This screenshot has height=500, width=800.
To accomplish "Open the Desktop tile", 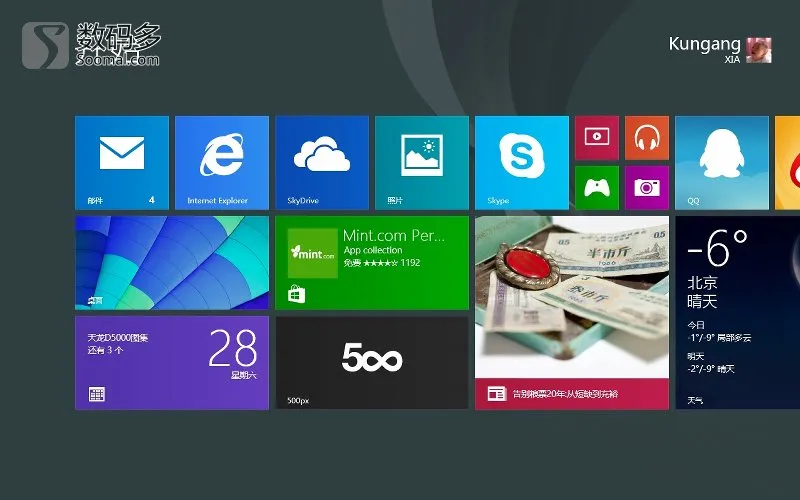I will pyautogui.click(x=171, y=263).
